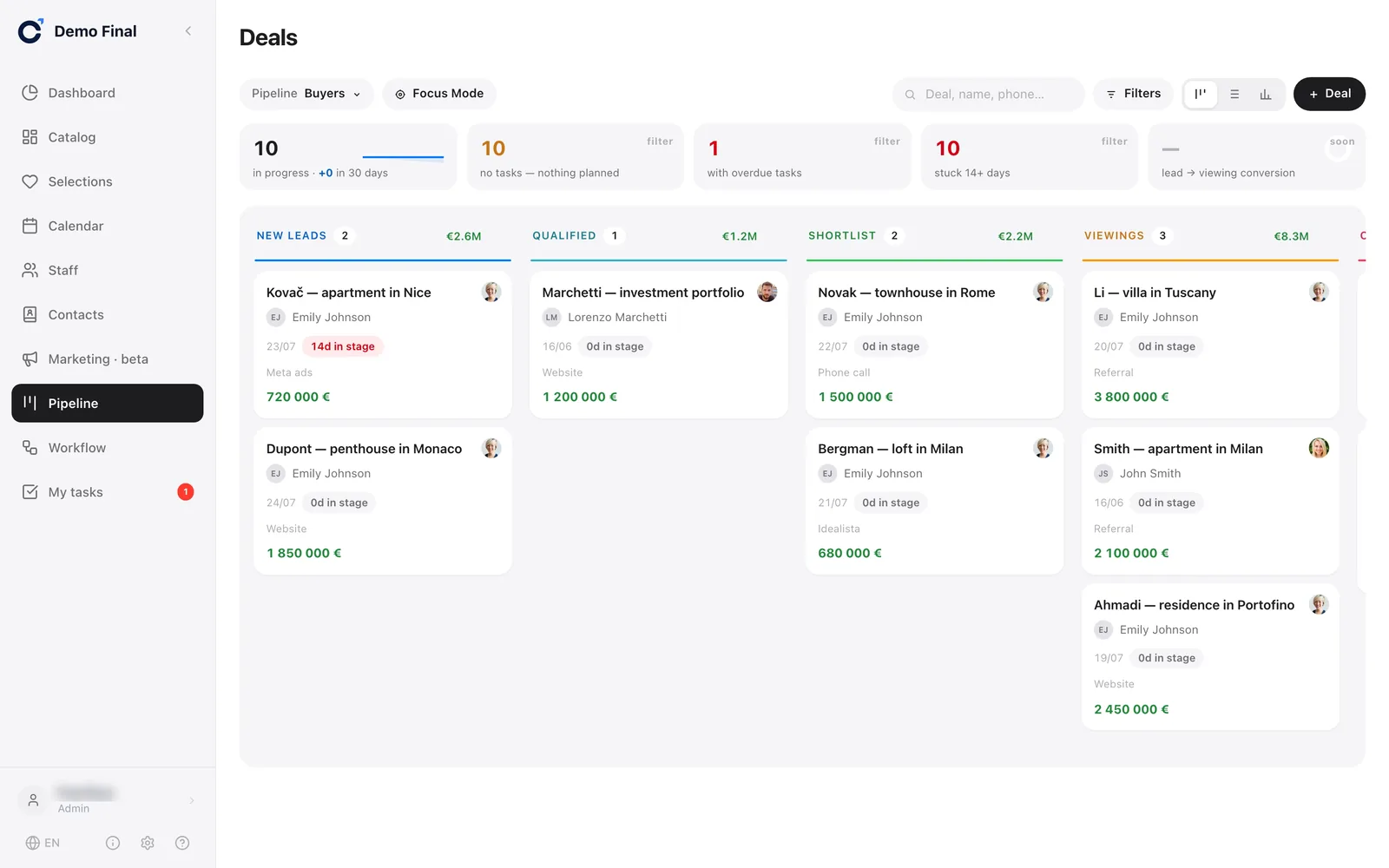Viewport: 1389px width, 868px height.
Task: Click the Catalog grid icon
Action: click(x=30, y=137)
